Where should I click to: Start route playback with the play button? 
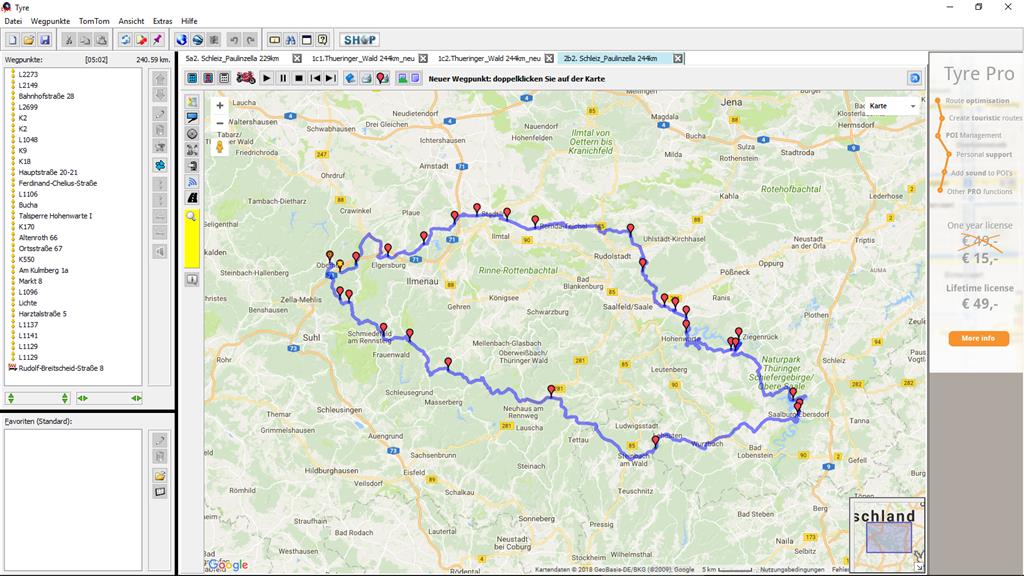(266, 78)
